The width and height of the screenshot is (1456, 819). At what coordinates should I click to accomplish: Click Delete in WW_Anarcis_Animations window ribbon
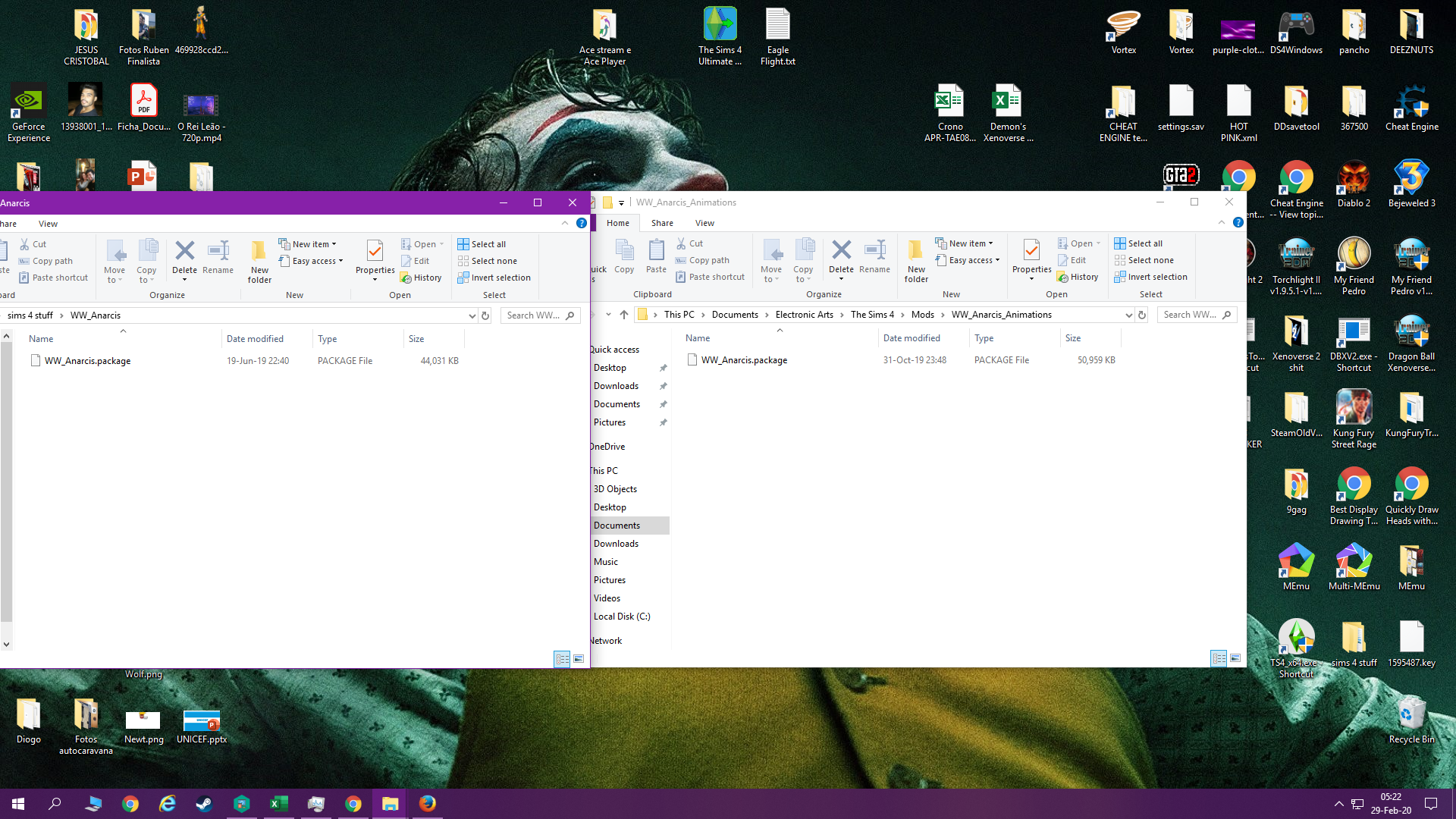841,258
